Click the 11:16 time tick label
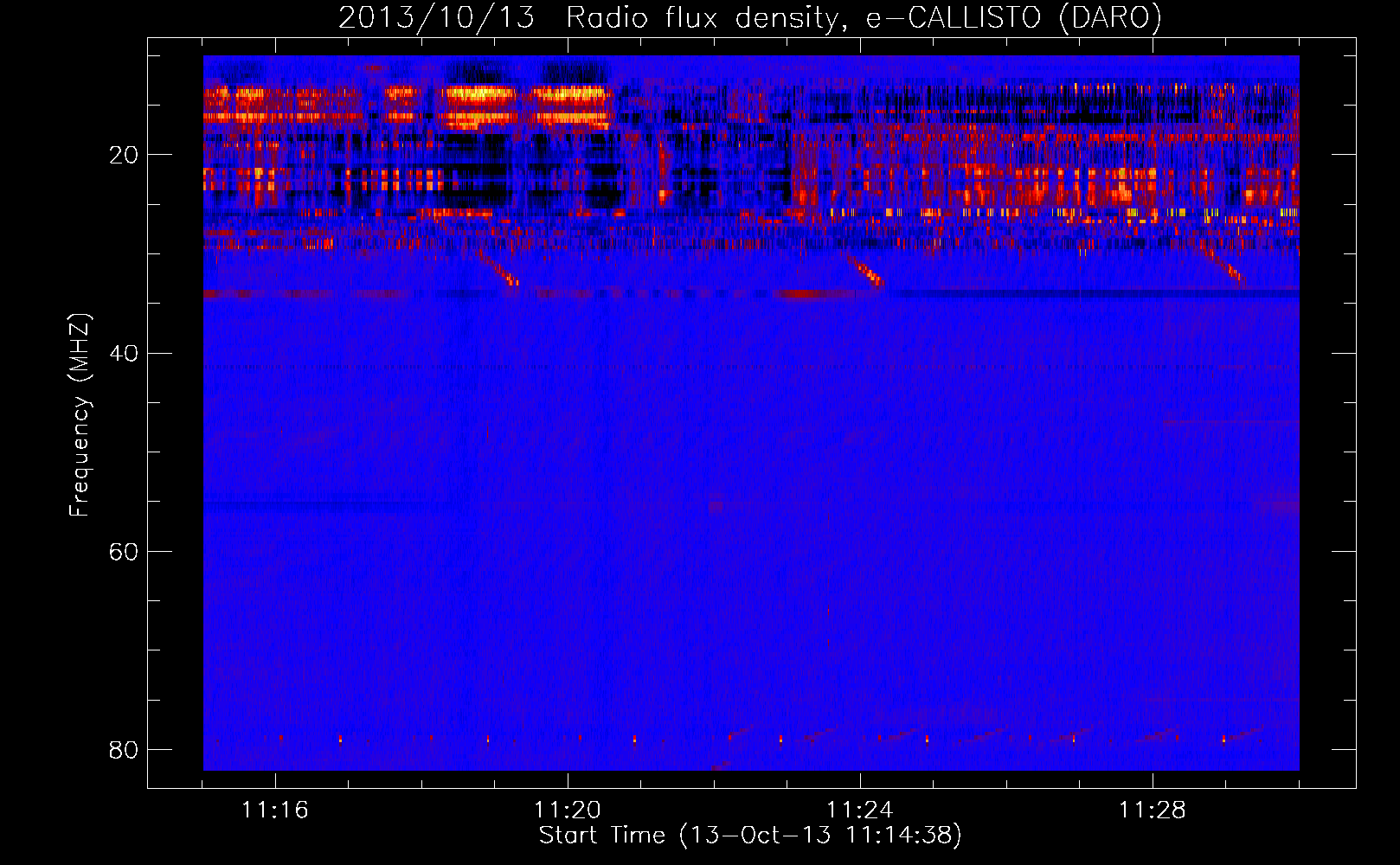This screenshot has width=1400, height=865. (x=275, y=811)
